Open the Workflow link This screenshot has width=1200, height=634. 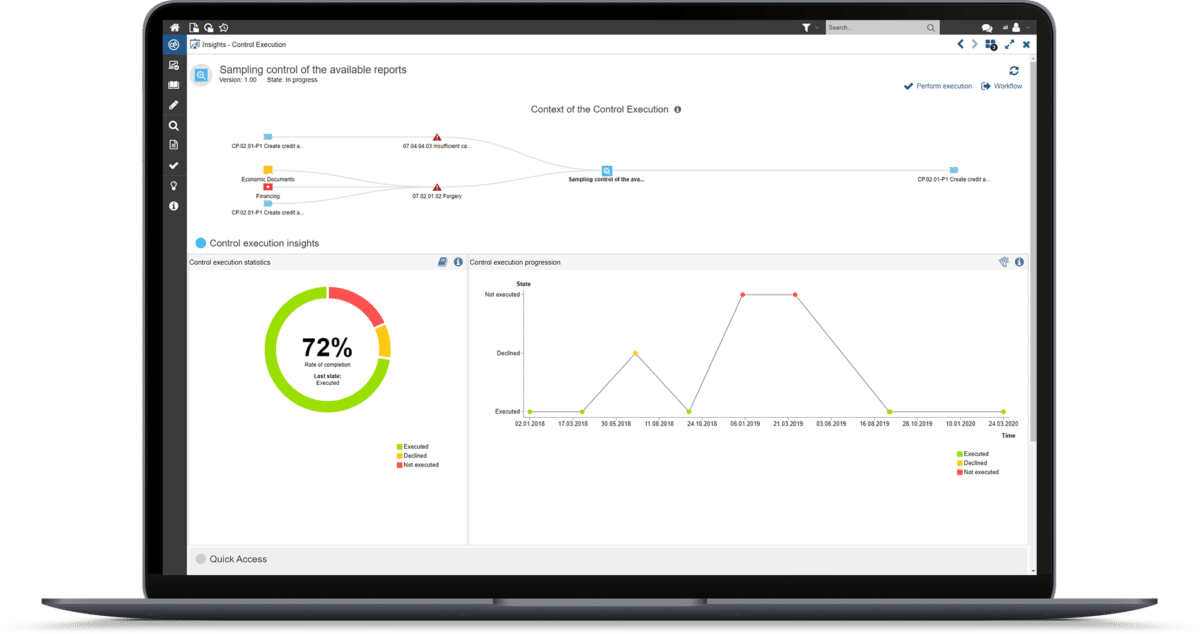(1007, 86)
